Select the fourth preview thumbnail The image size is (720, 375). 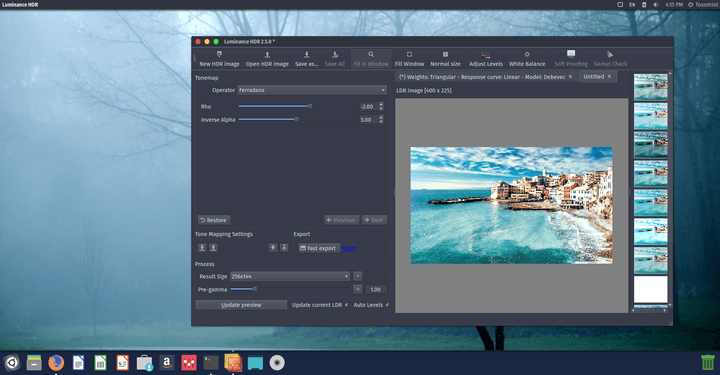tap(651, 174)
